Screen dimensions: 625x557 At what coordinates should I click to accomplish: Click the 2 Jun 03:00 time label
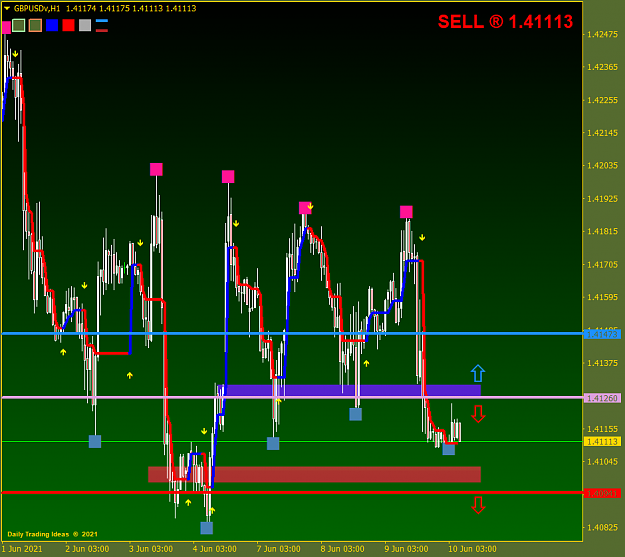[x=87, y=549]
